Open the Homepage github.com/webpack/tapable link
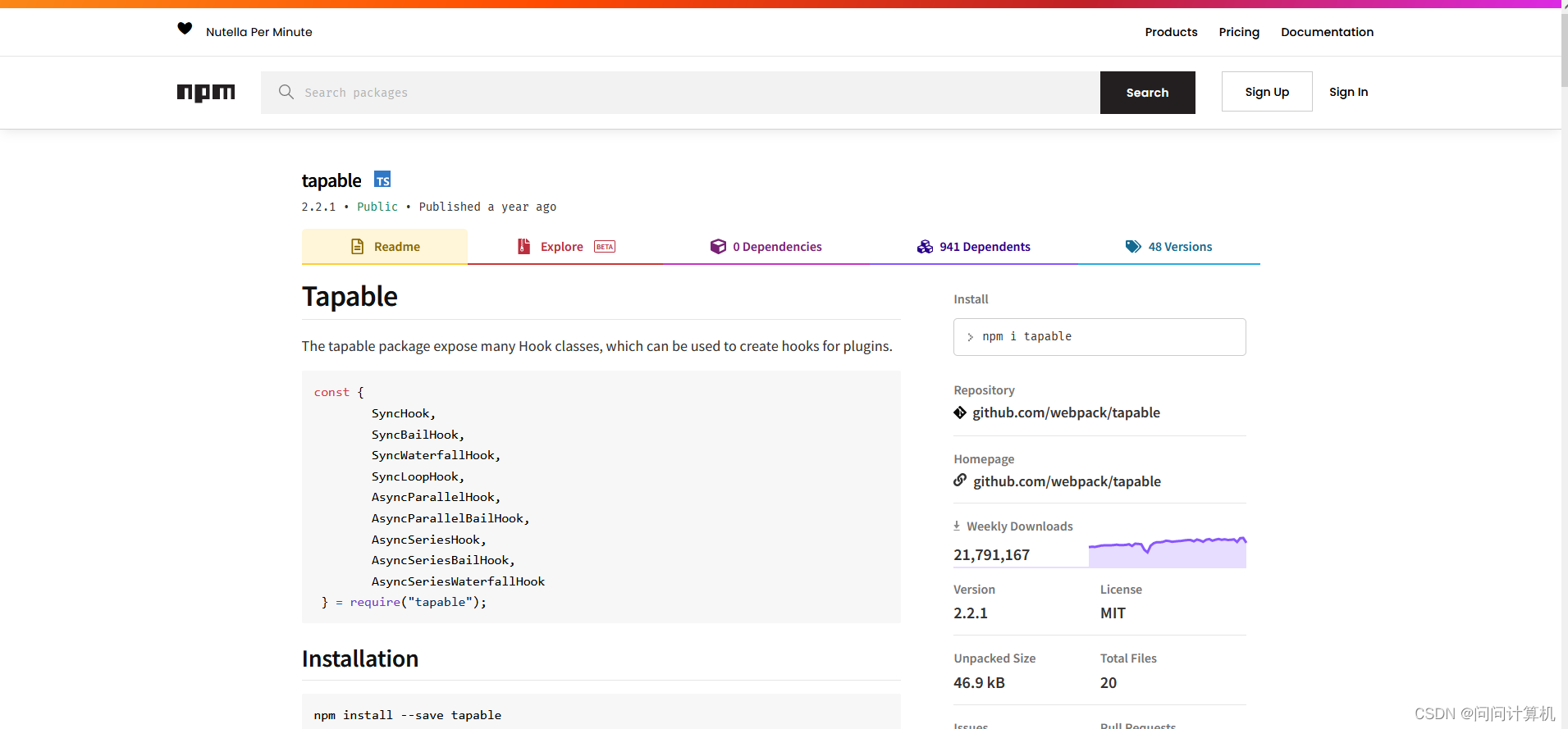 (1067, 481)
